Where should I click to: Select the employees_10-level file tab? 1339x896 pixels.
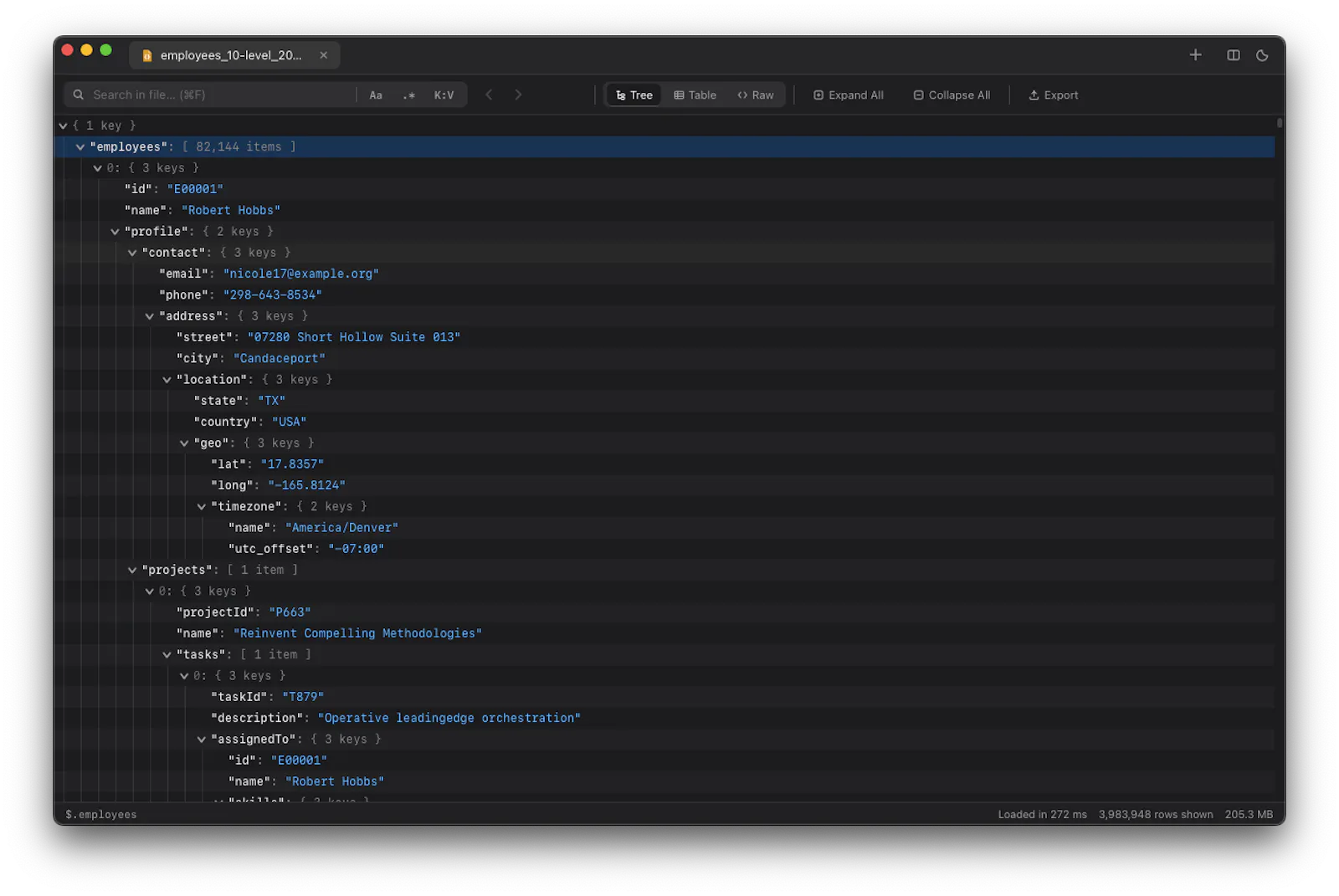234,55
